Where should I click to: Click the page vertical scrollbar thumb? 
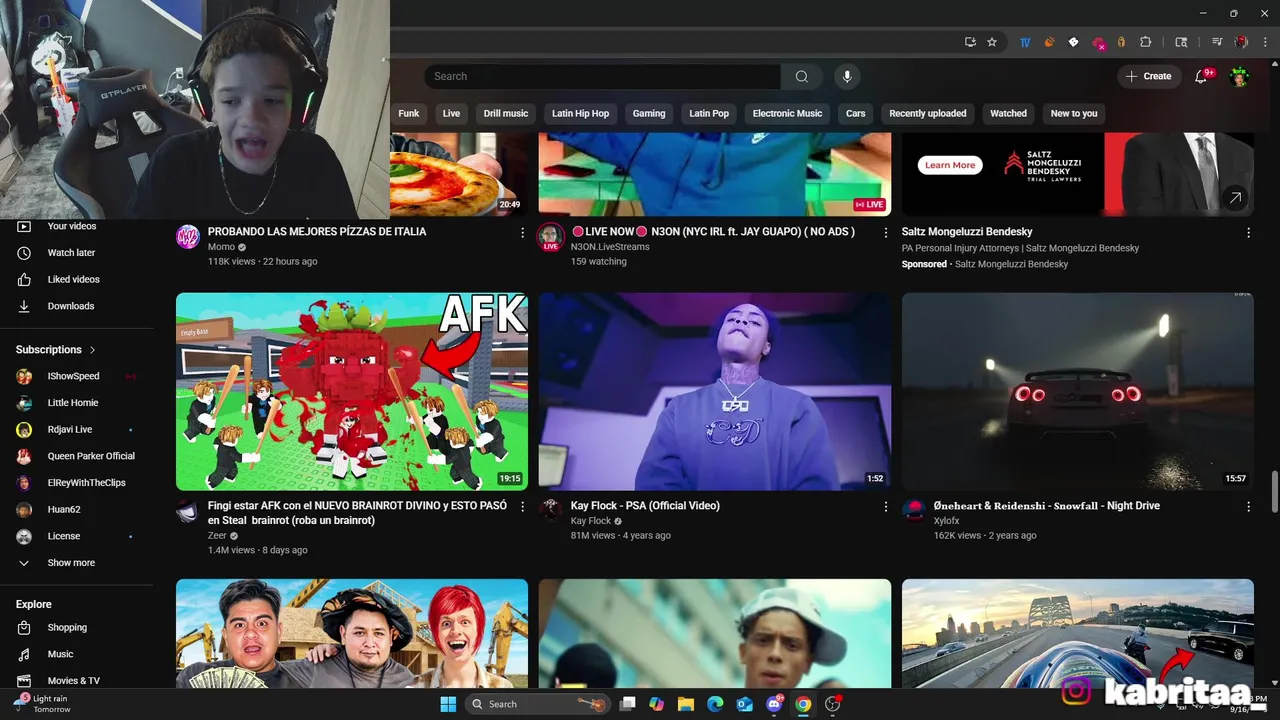1273,491
